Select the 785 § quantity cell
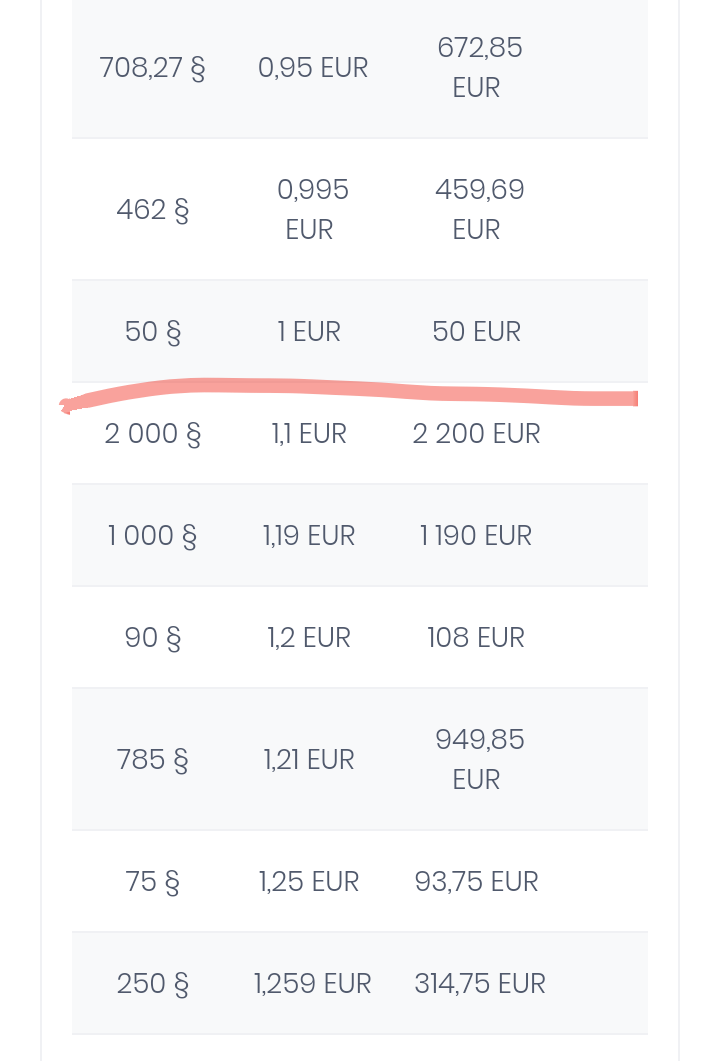 (x=152, y=760)
